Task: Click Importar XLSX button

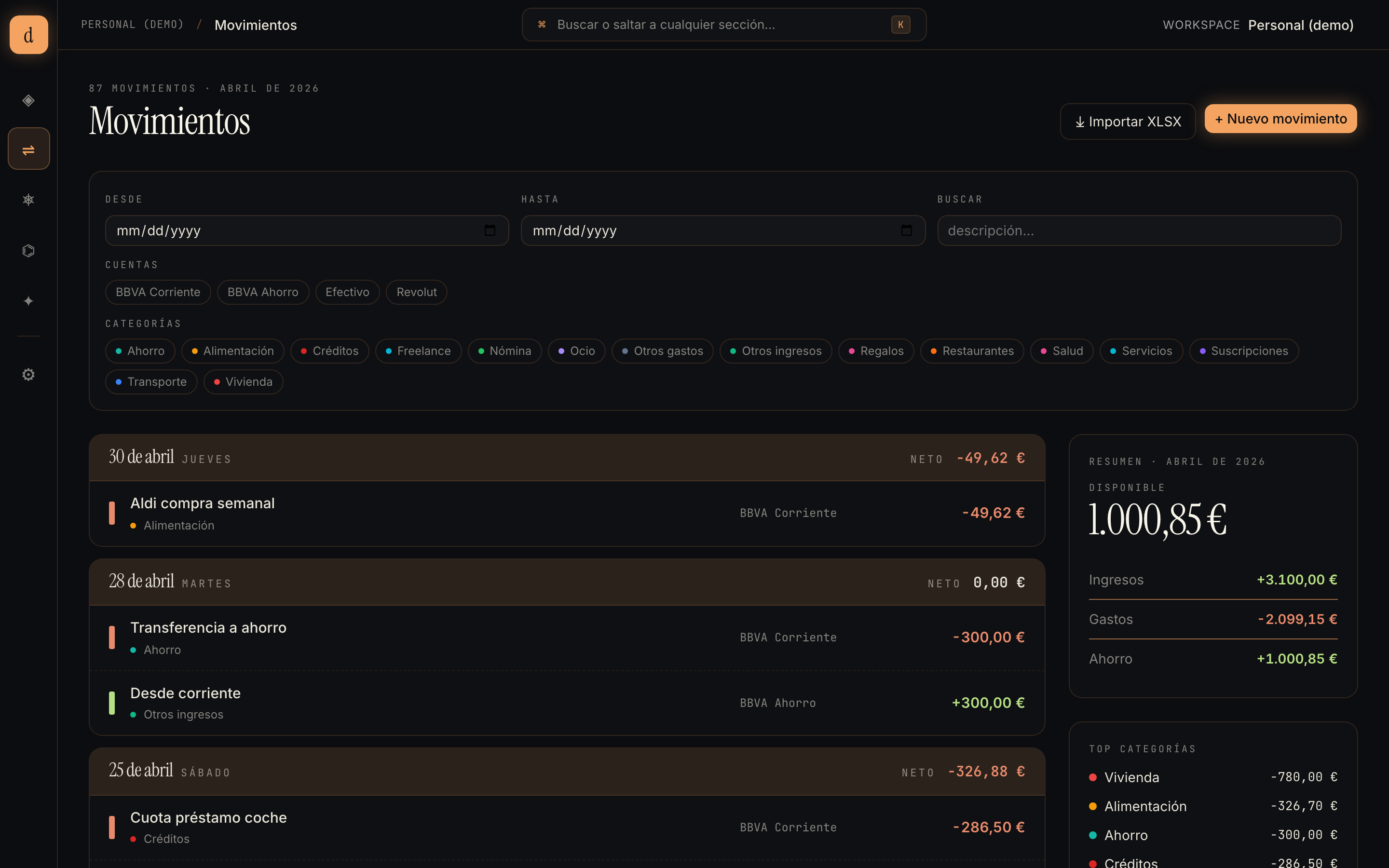Action: coord(1127,122)
